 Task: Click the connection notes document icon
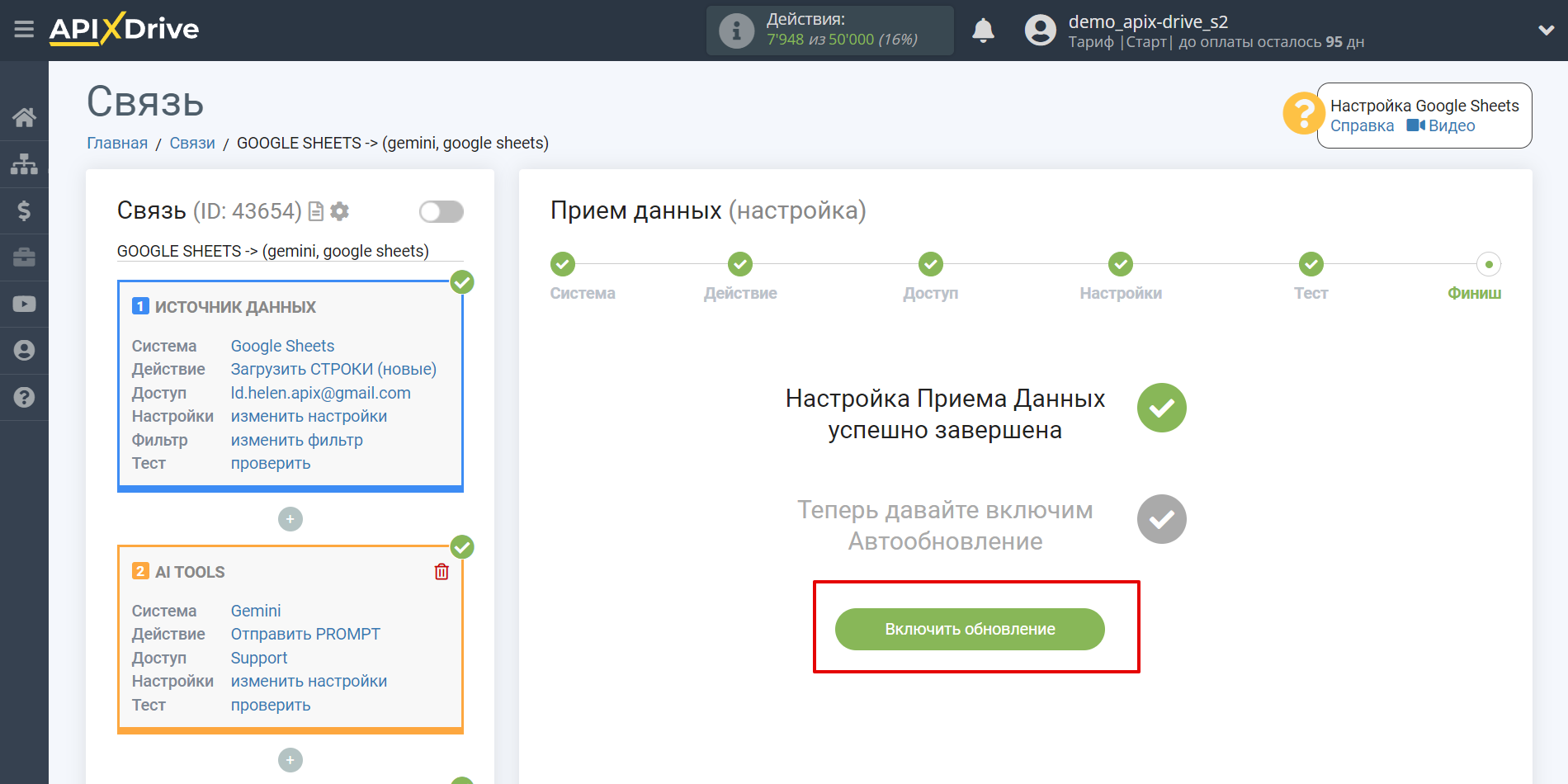(x=315, y=211)
